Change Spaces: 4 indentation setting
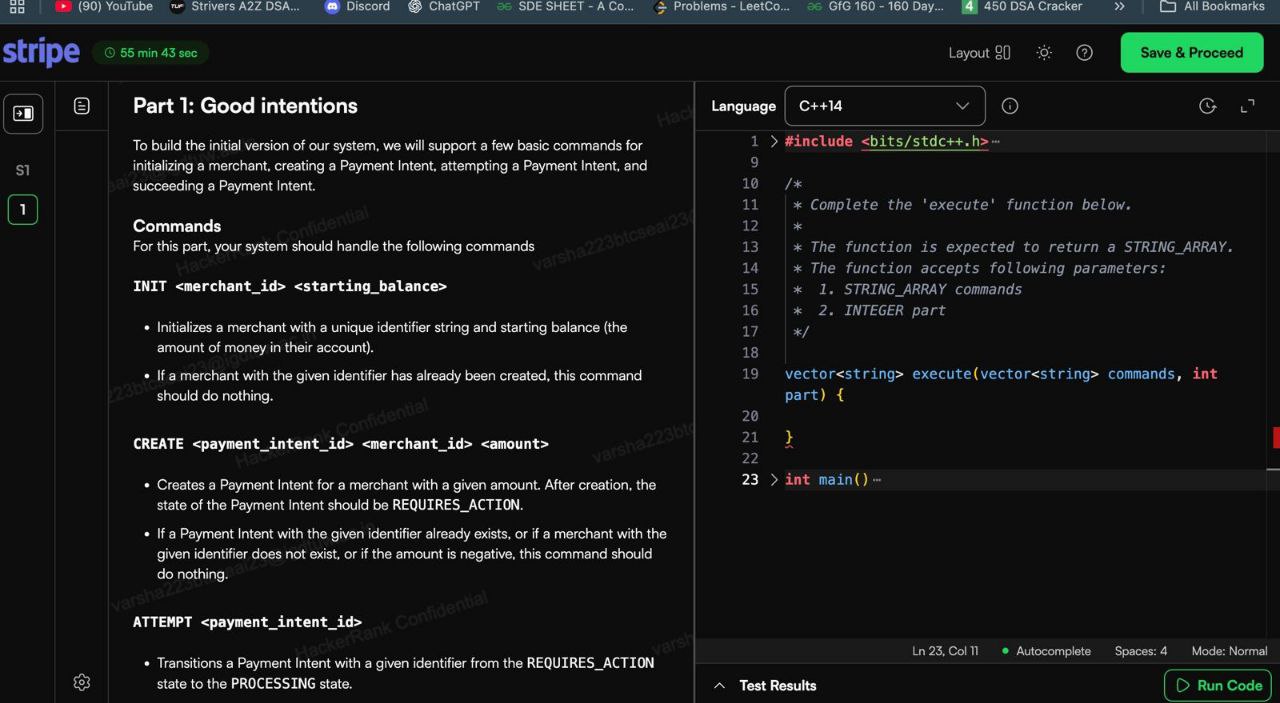Viewport: 1280px width, 703px height. pos(1140,651)
